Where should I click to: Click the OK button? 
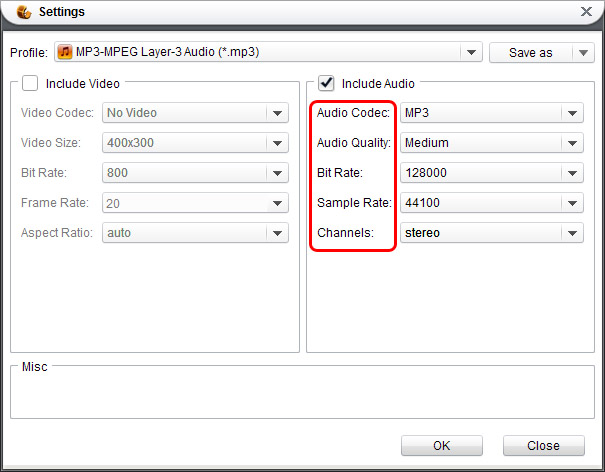pyautogui.click(x=442, y=445)
